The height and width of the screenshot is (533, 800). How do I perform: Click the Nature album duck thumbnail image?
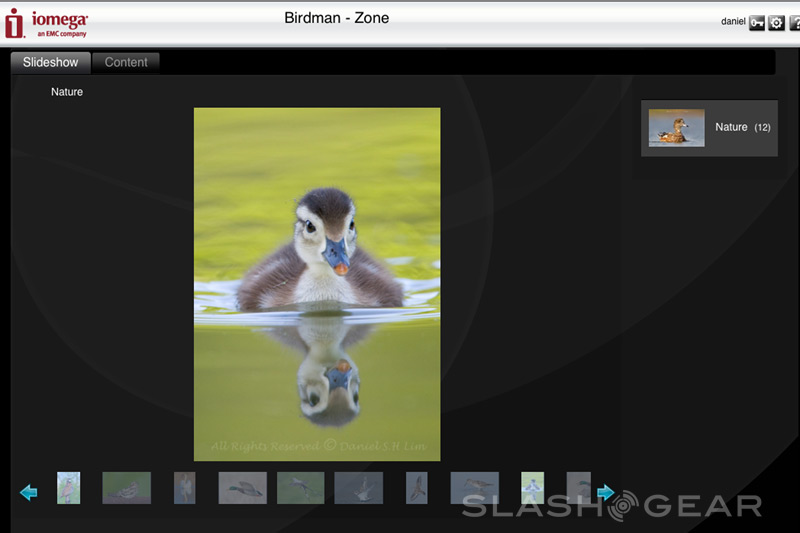[676, 128]
